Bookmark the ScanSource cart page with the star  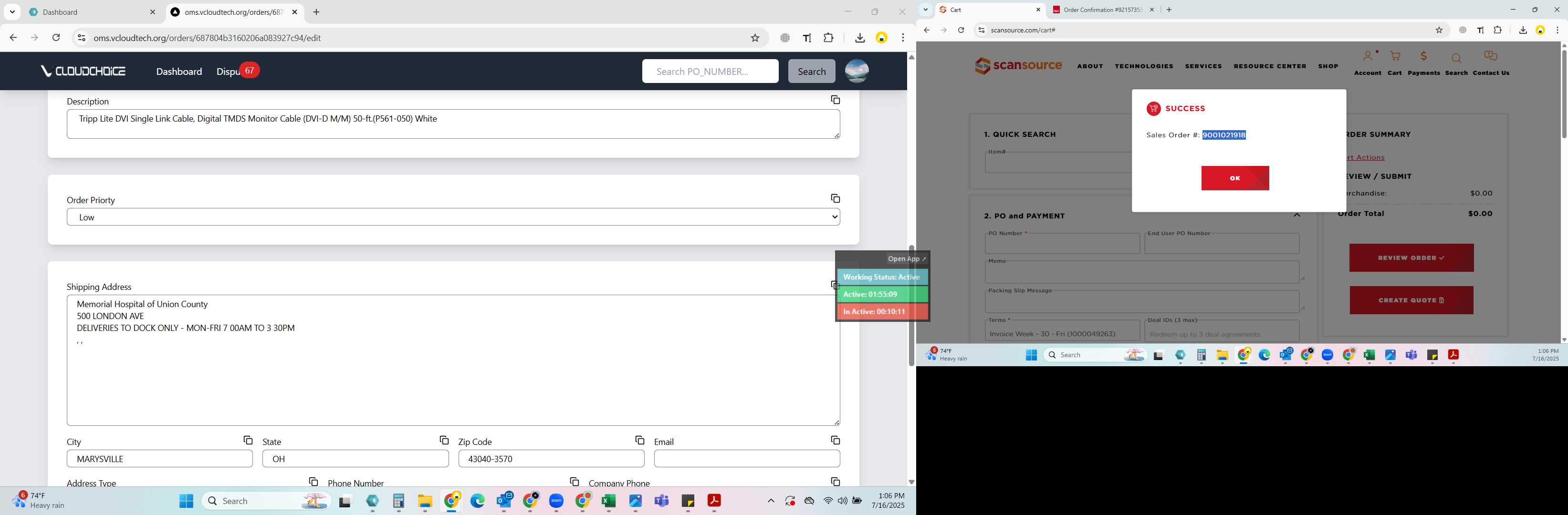click(1439, 30)
